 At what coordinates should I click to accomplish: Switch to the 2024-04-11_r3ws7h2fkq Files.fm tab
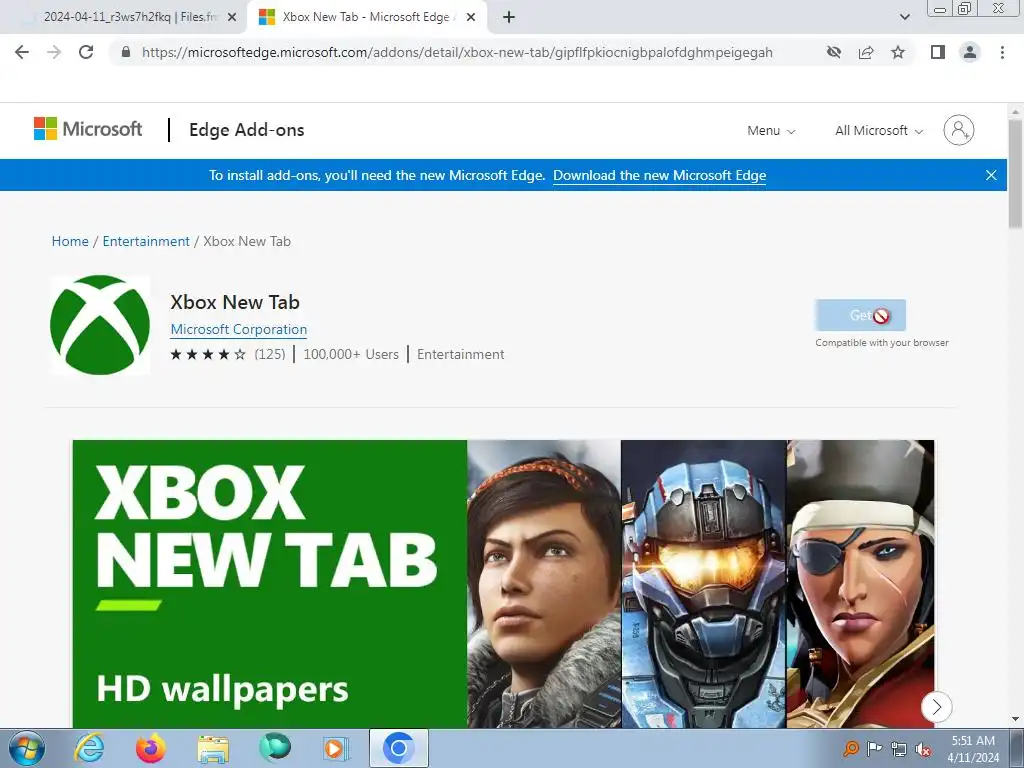coord(124,18)
